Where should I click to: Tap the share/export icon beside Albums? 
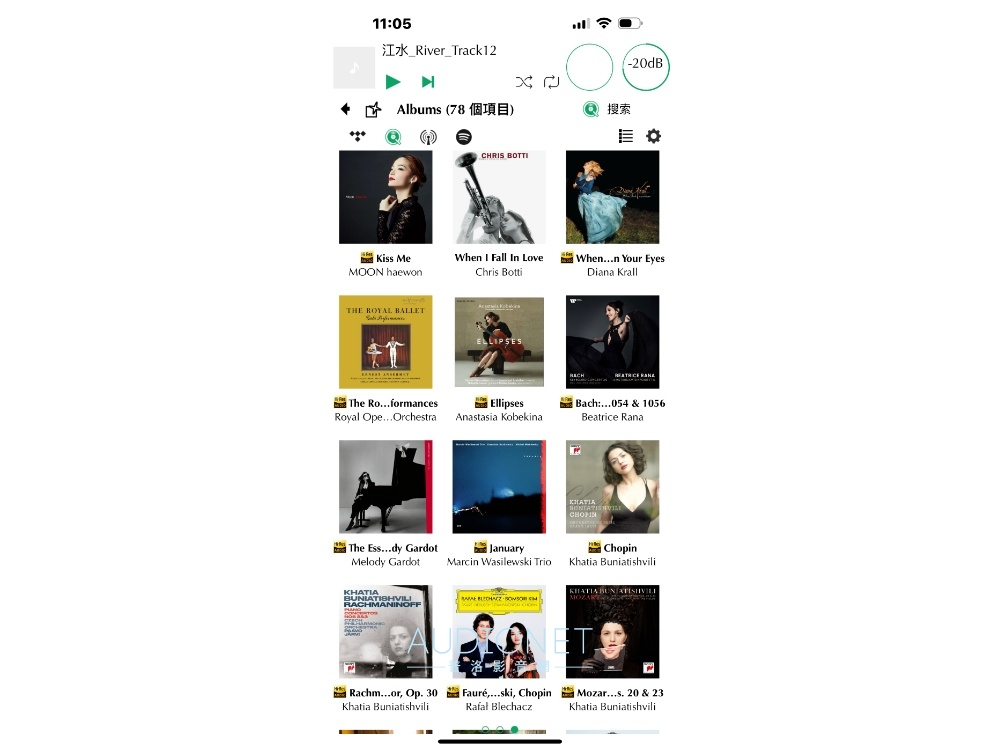373,110
